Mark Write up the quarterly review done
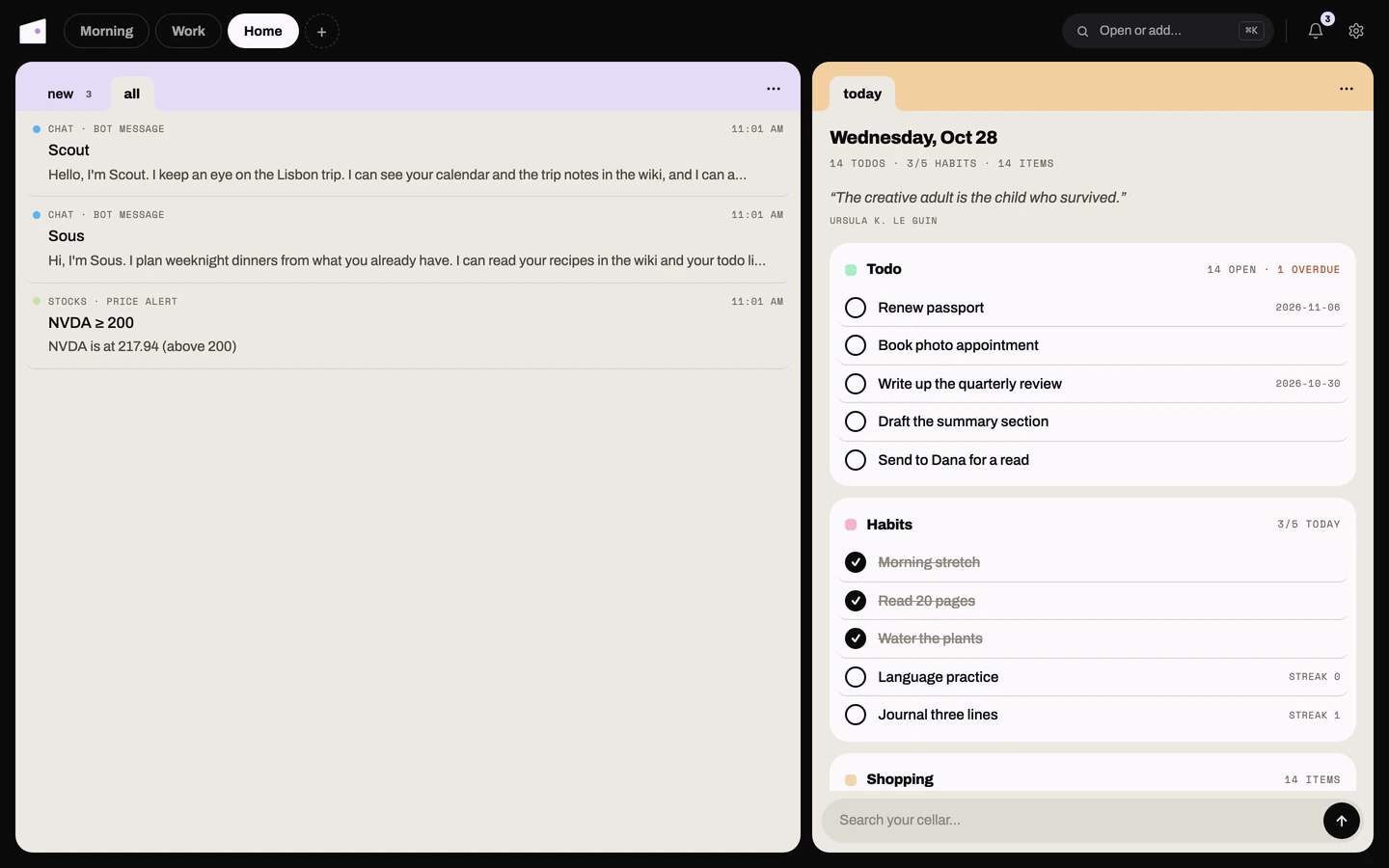 pyautogui.click(x=856, y=384)
